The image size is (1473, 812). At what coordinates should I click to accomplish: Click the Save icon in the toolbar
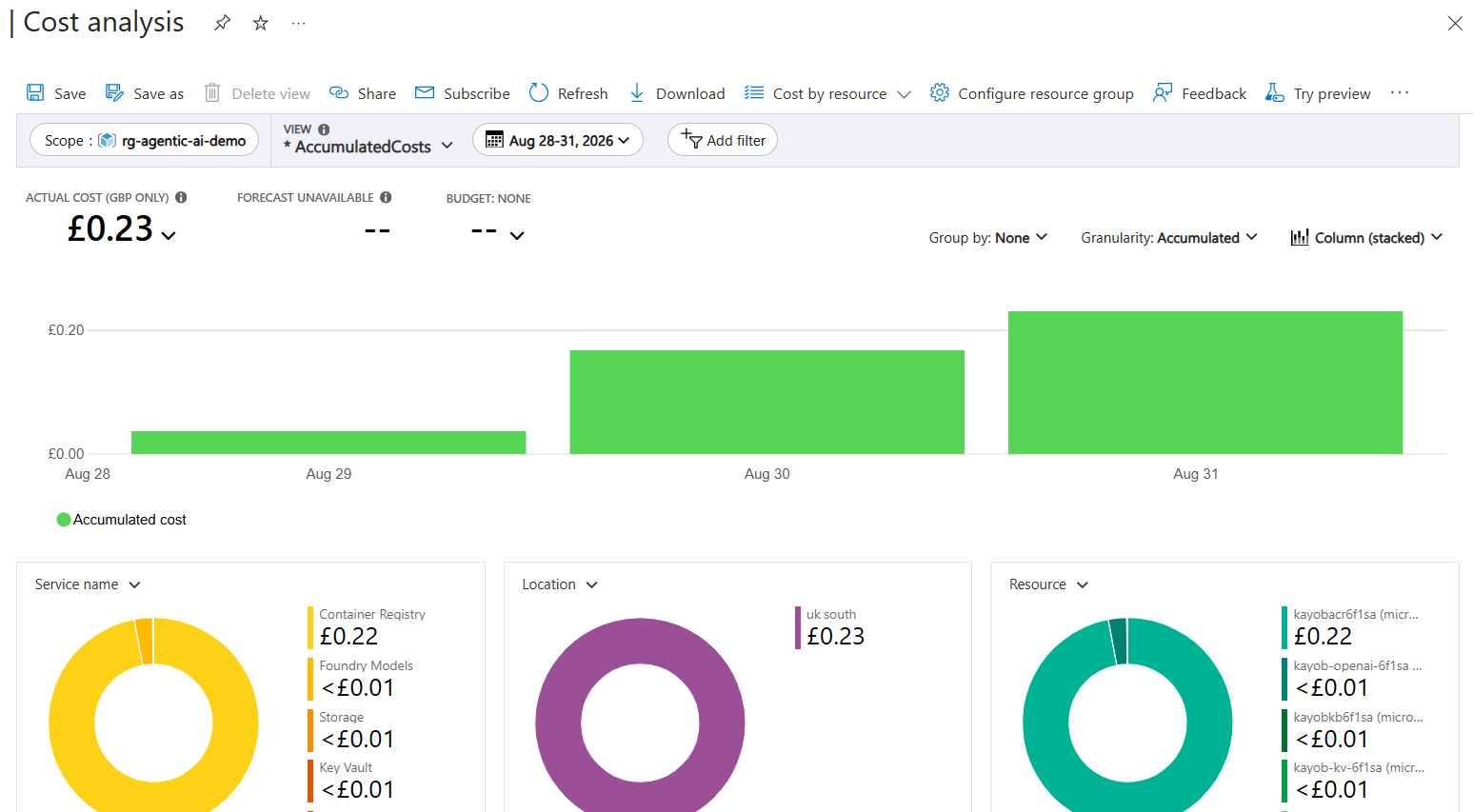point(35,92)
